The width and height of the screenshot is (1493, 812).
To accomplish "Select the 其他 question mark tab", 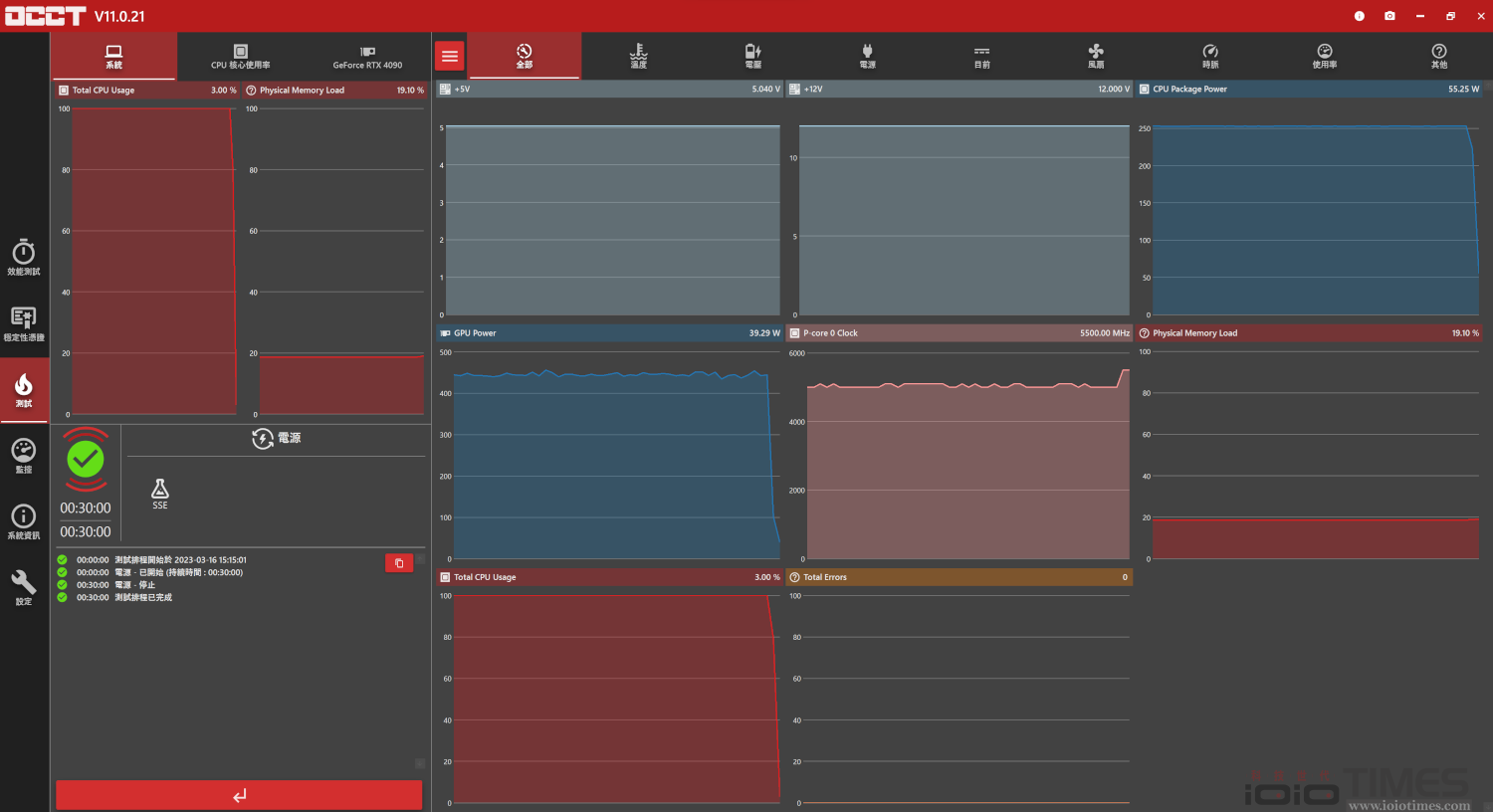I will [x=1439, y=56].
